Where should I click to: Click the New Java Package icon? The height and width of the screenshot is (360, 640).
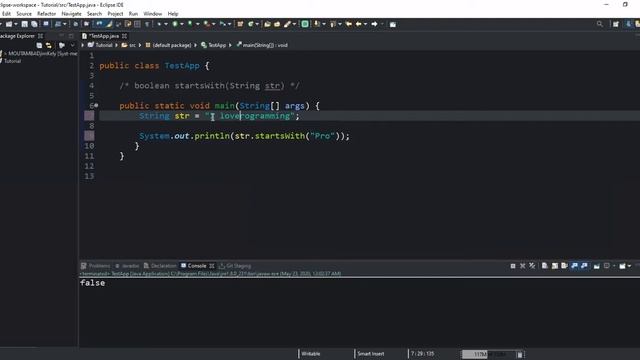(240, 24)
